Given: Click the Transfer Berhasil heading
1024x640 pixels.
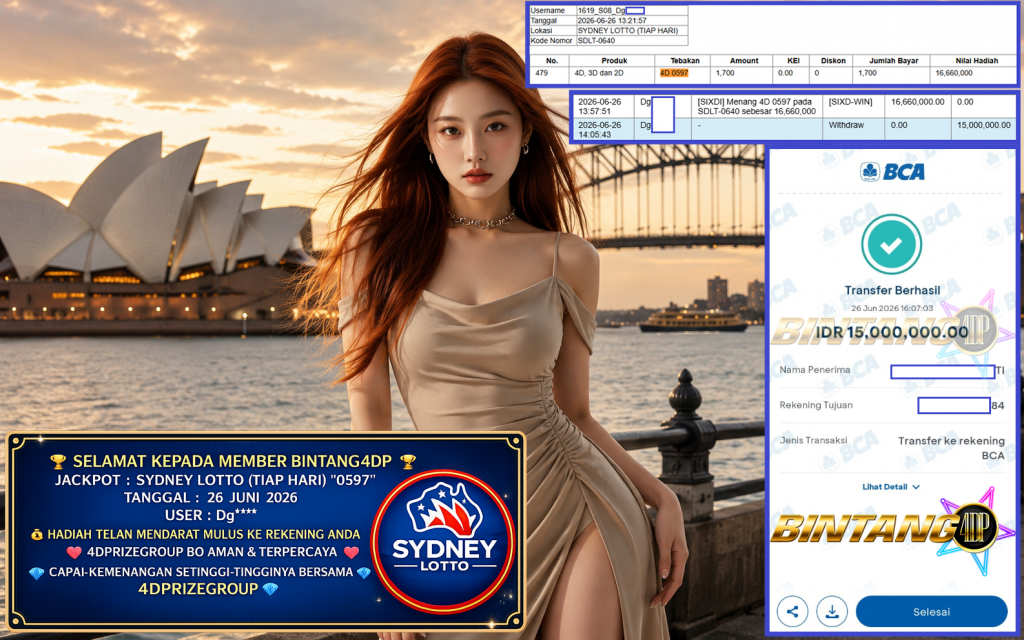Looking at the screenshot, I should click(x=892, y=290).
